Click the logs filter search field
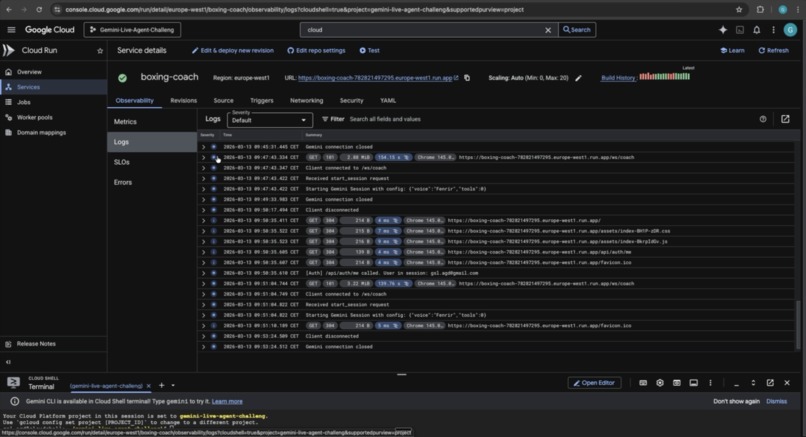The height and width of the screenshot is (437, 806). (550, 119)
